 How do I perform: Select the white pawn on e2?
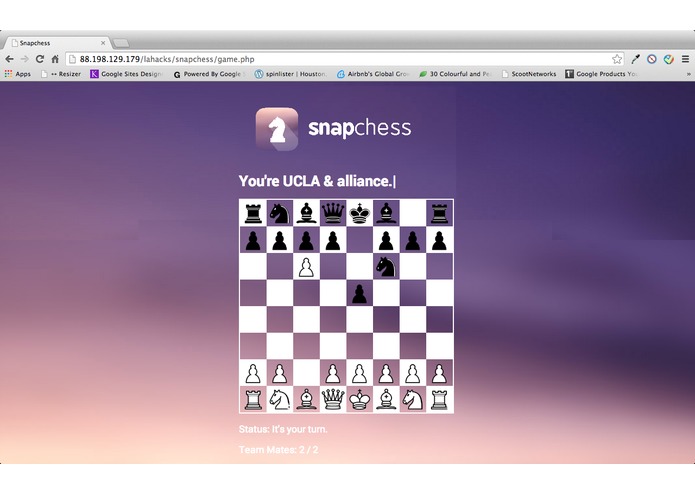[359, 373]
